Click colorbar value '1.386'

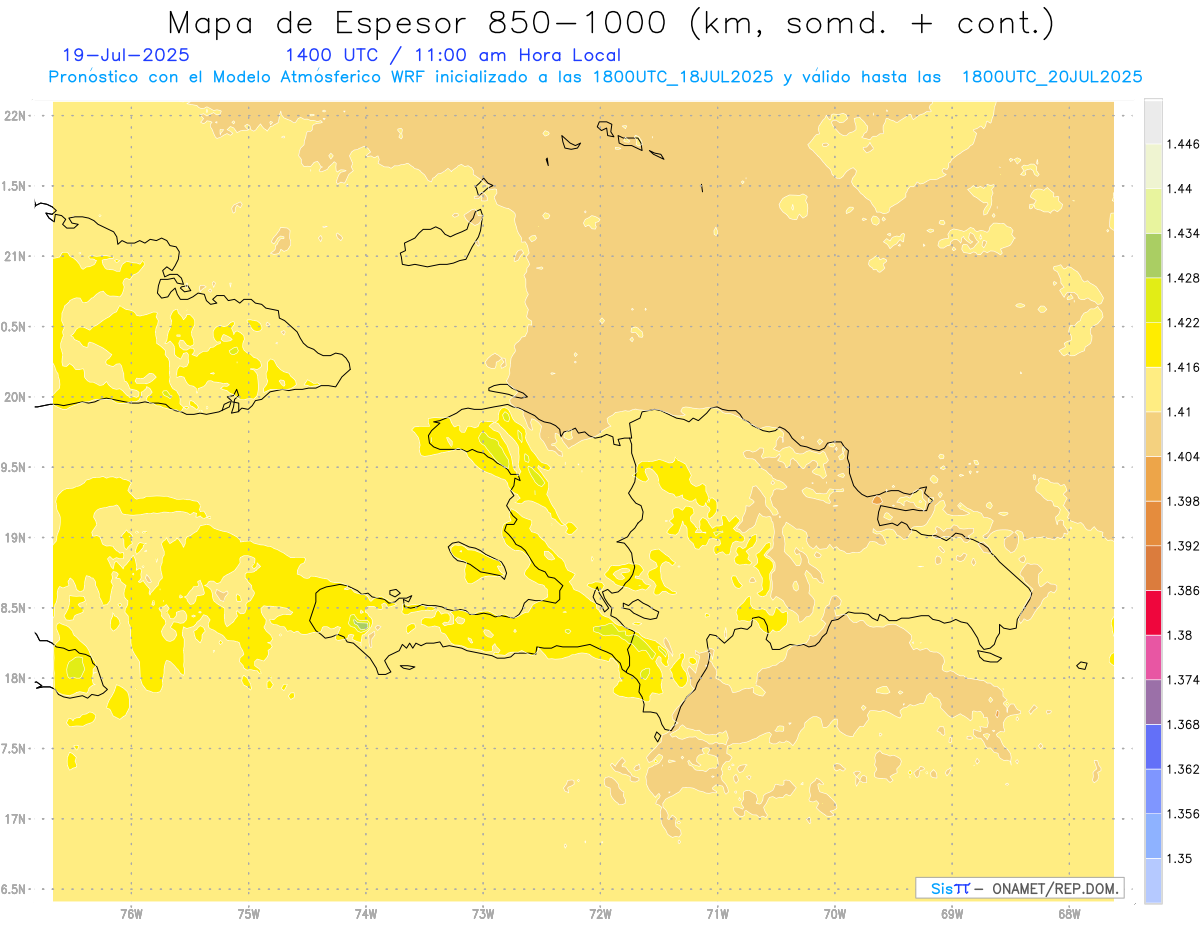pos(1183,590)
